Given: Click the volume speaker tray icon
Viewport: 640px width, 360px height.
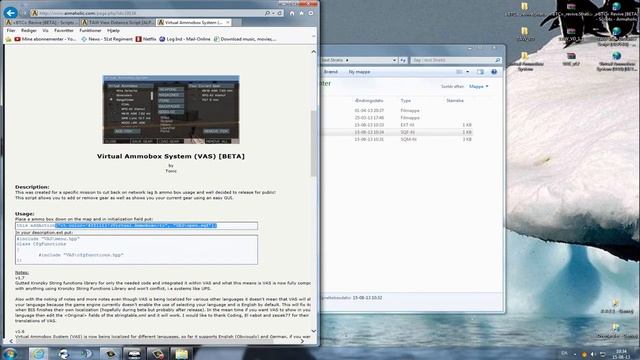Looking at the screenshot, I should coord(592,354).
